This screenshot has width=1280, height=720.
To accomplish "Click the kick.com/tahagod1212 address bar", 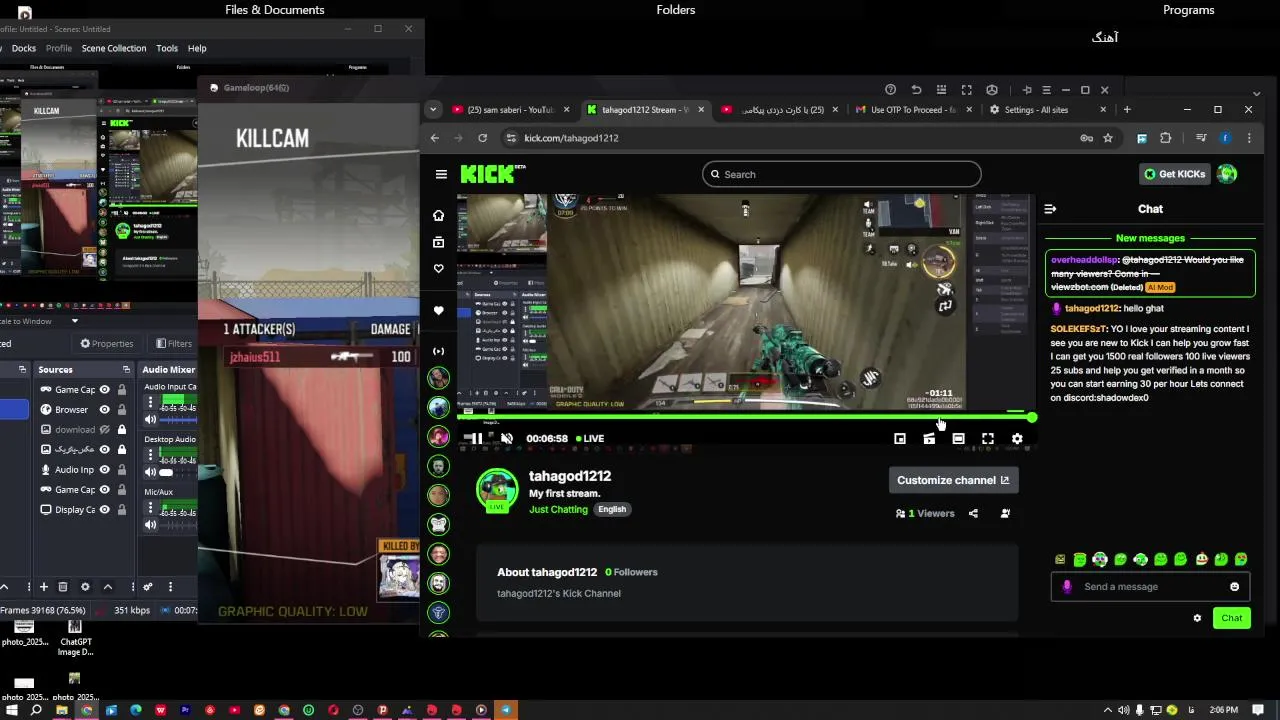I will (x=790, y=138).
